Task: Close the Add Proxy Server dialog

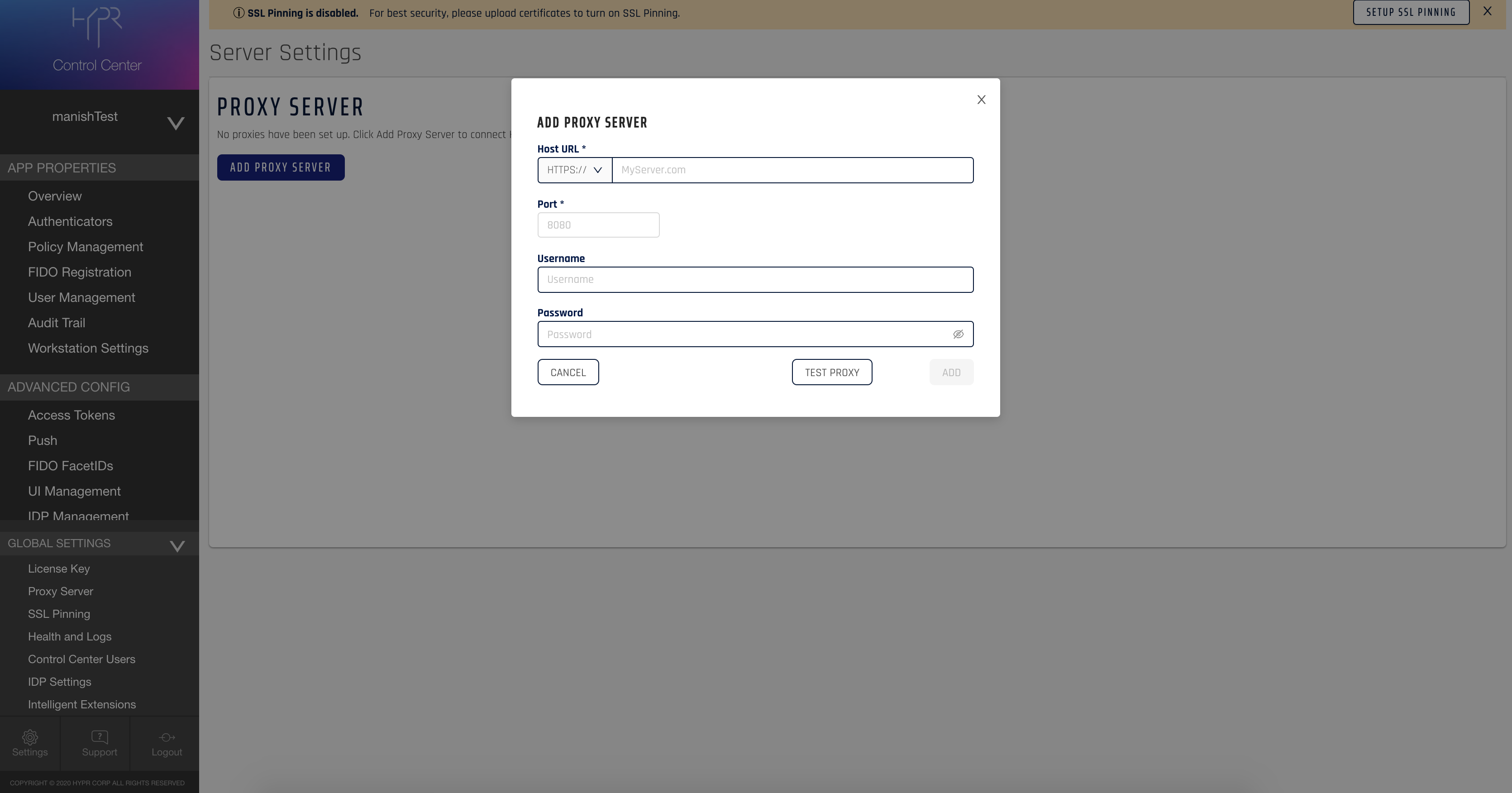Action: 981,100
